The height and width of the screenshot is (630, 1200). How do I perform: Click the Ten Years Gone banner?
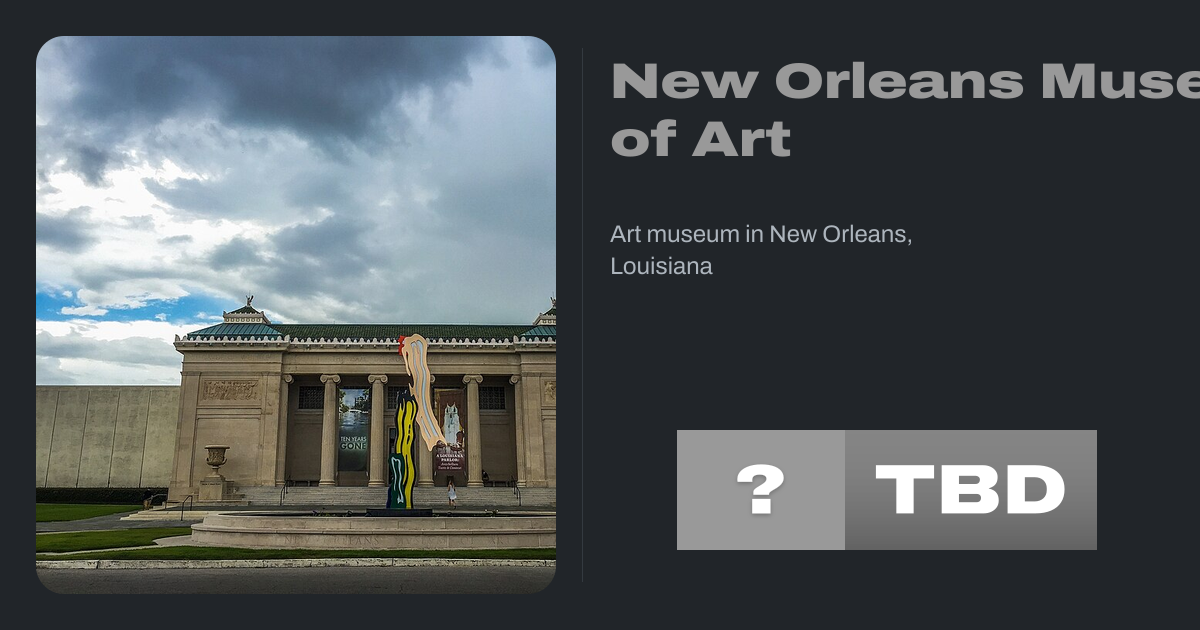coord(353,430)
